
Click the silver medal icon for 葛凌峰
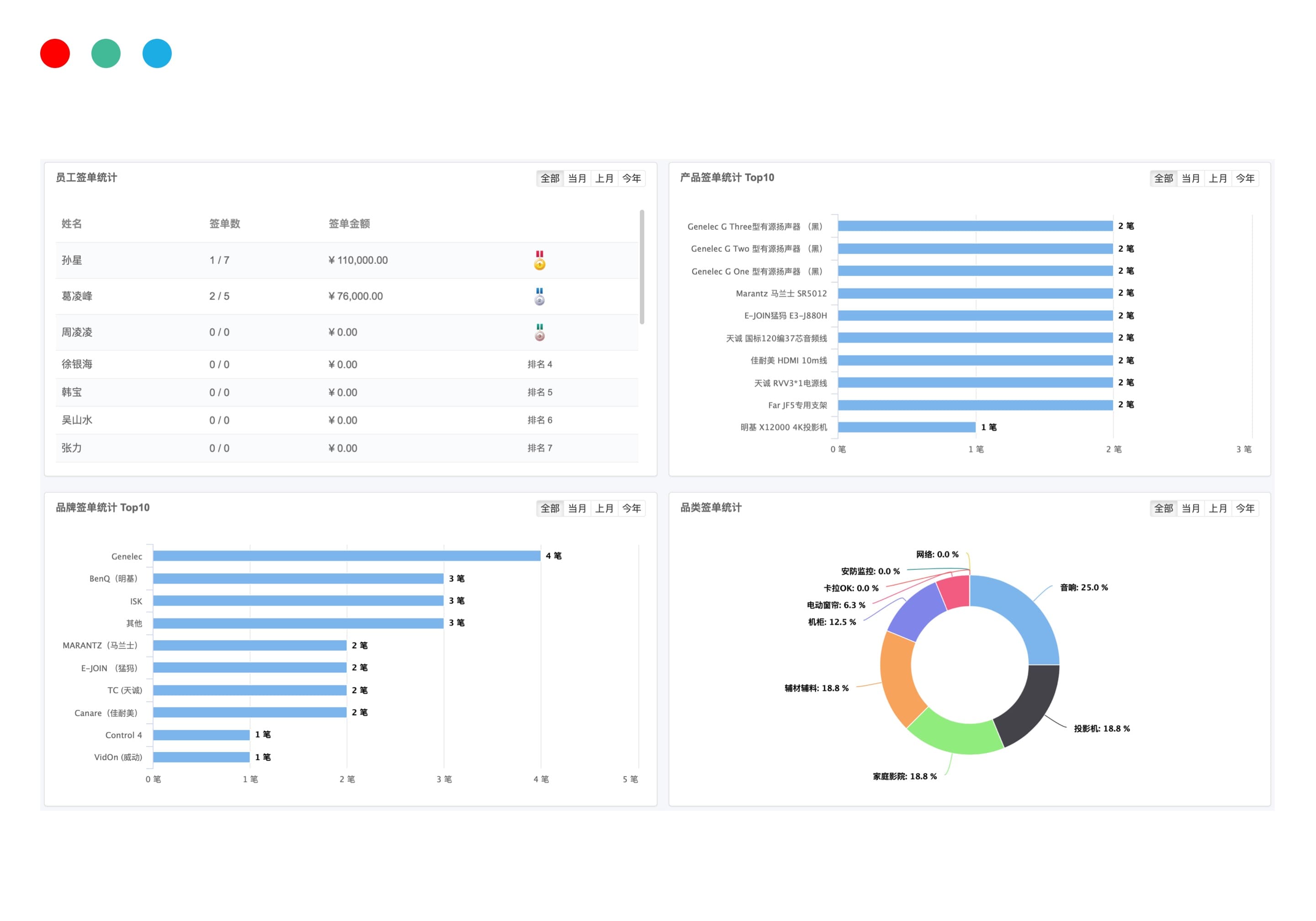[539, 296]
